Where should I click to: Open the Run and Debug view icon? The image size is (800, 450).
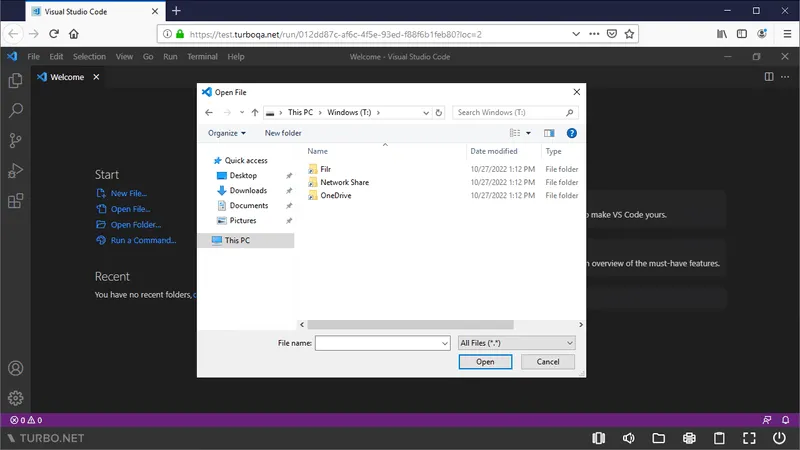pyautogui.click(x=15, y=170)
